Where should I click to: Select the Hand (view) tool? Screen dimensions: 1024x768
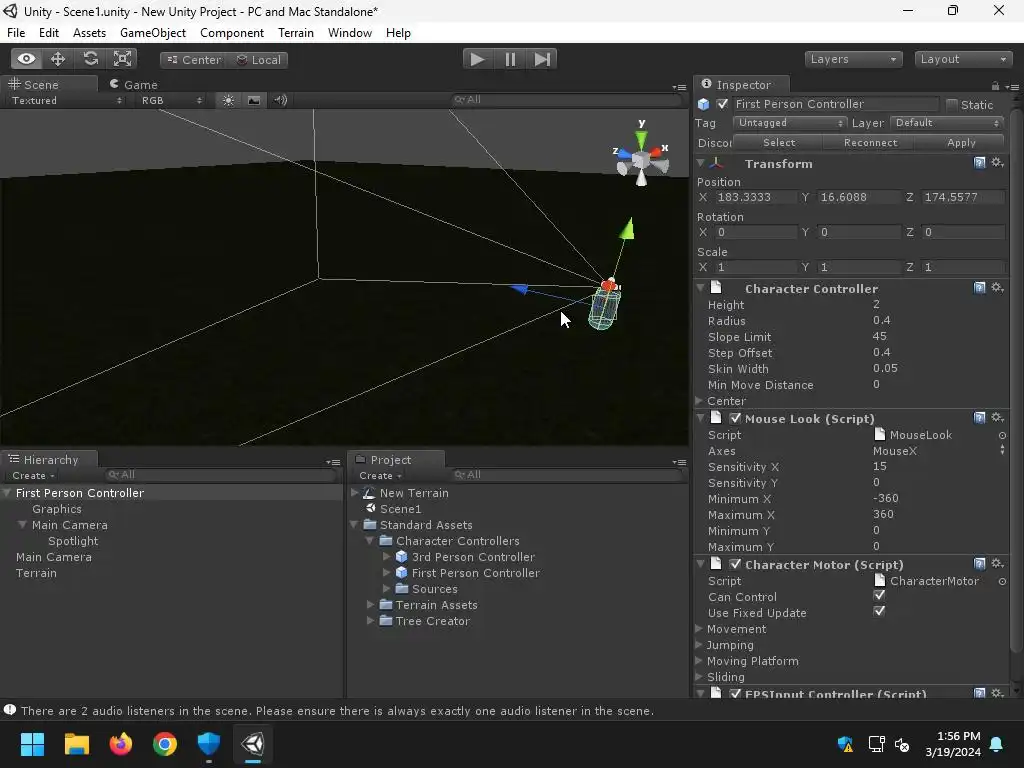pos(26,59)
